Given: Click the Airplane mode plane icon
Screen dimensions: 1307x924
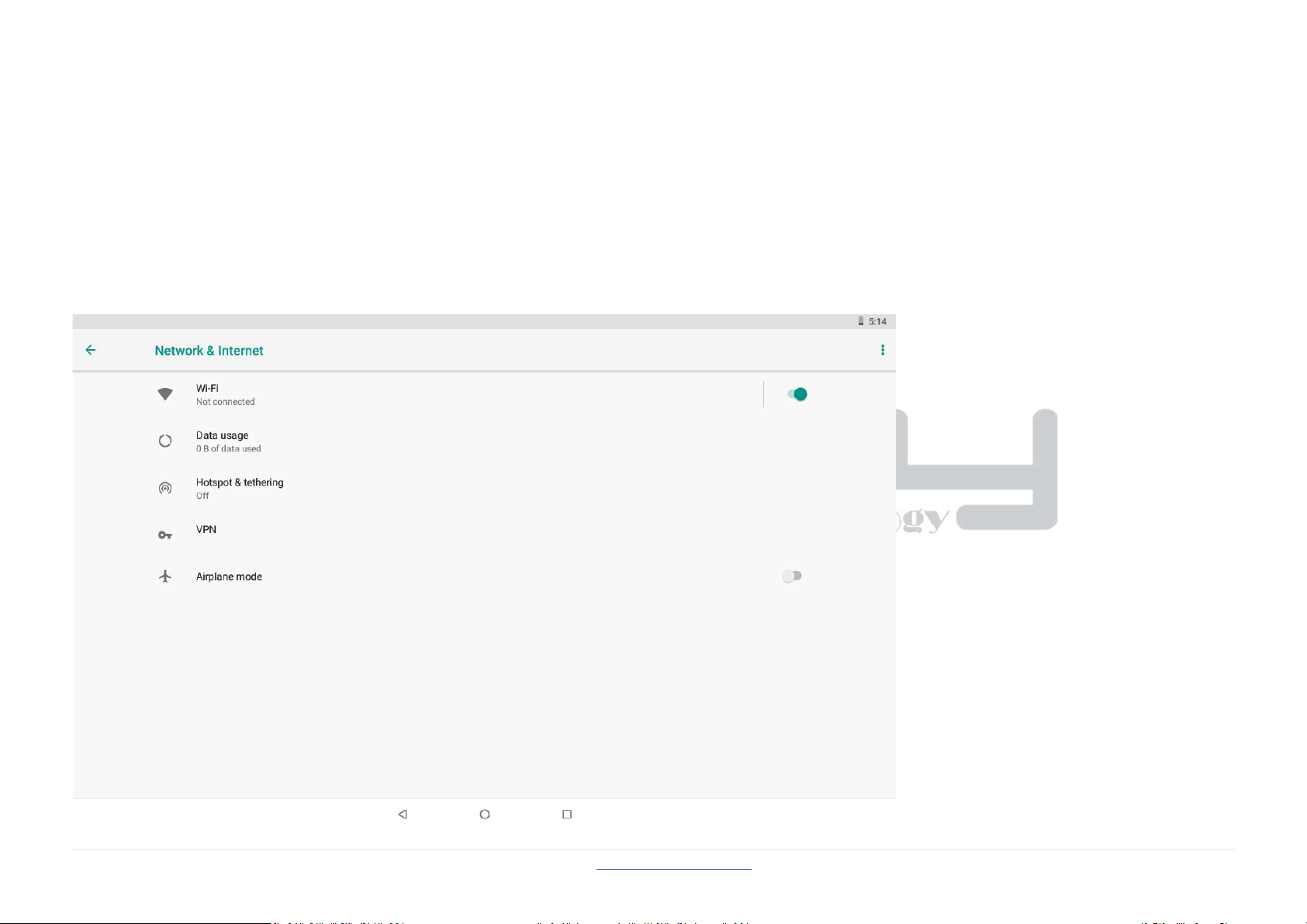Looking at the screenshot, I should (165, 576).
